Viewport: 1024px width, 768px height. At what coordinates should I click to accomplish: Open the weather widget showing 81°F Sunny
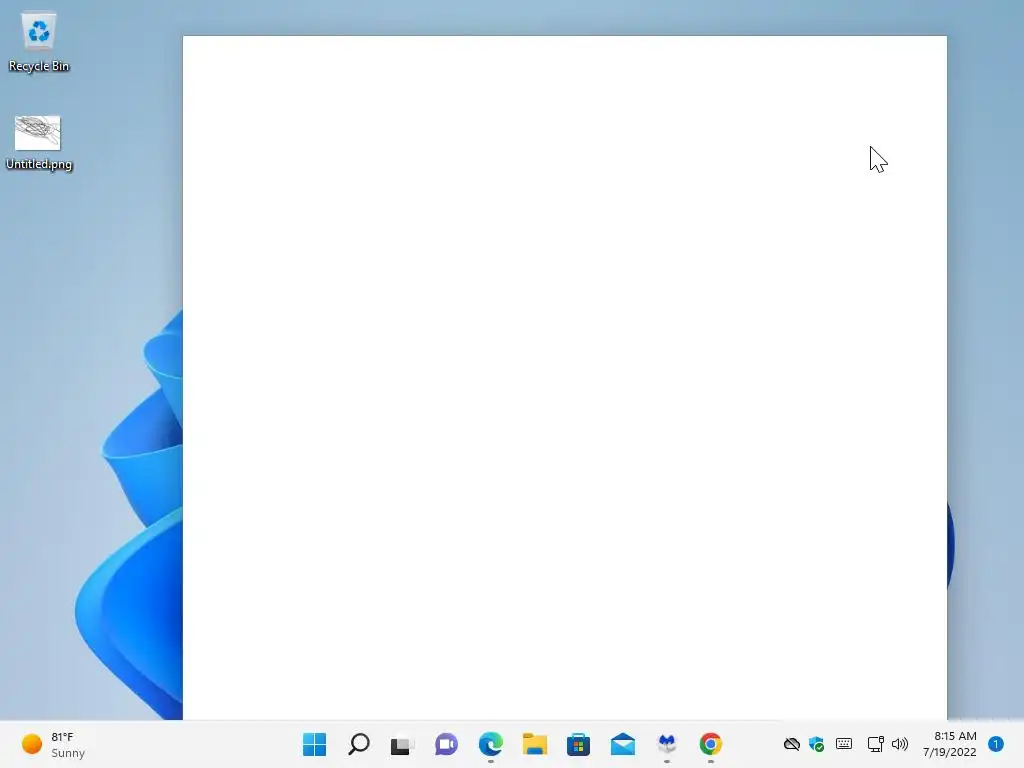pyautogui.click(x=54, y=744)
